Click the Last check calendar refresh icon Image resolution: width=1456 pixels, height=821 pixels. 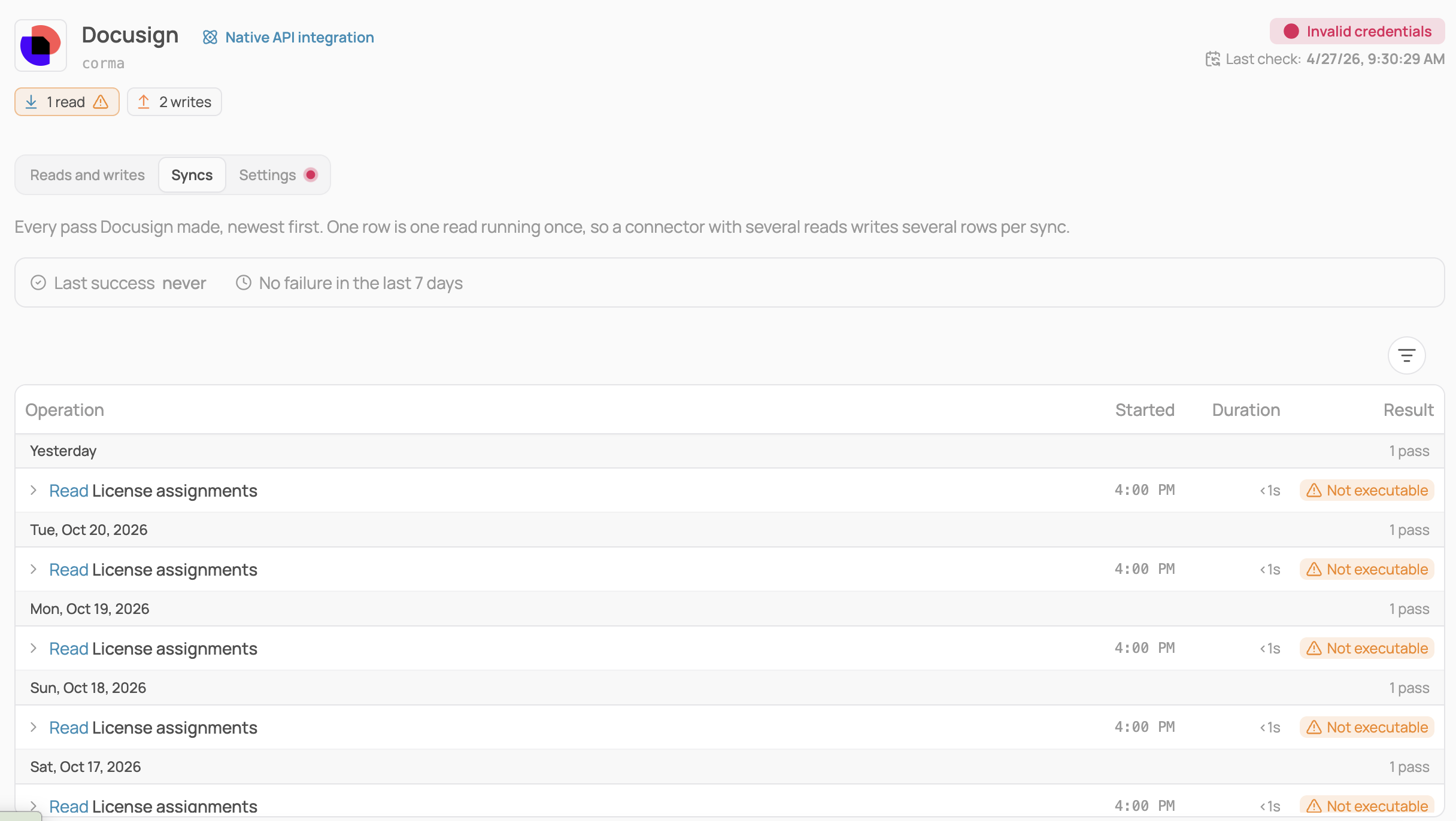pos(1212,59)
